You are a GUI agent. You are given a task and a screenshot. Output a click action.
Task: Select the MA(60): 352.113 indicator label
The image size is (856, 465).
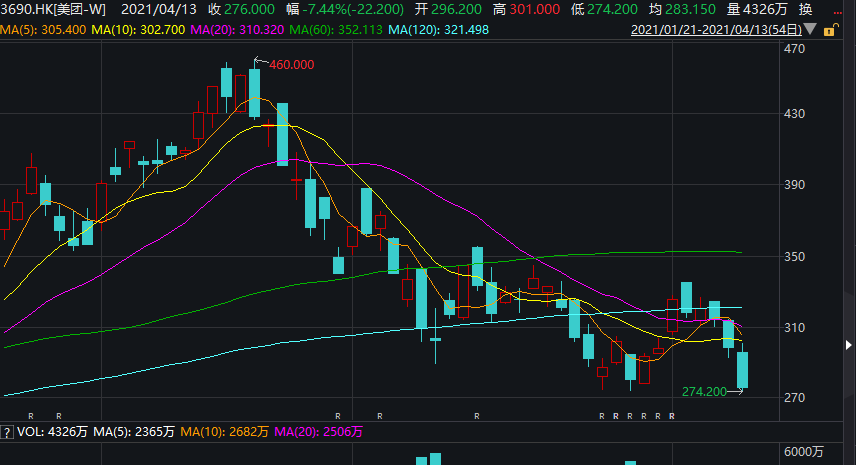pyautogui.click(x=336, y=30)
